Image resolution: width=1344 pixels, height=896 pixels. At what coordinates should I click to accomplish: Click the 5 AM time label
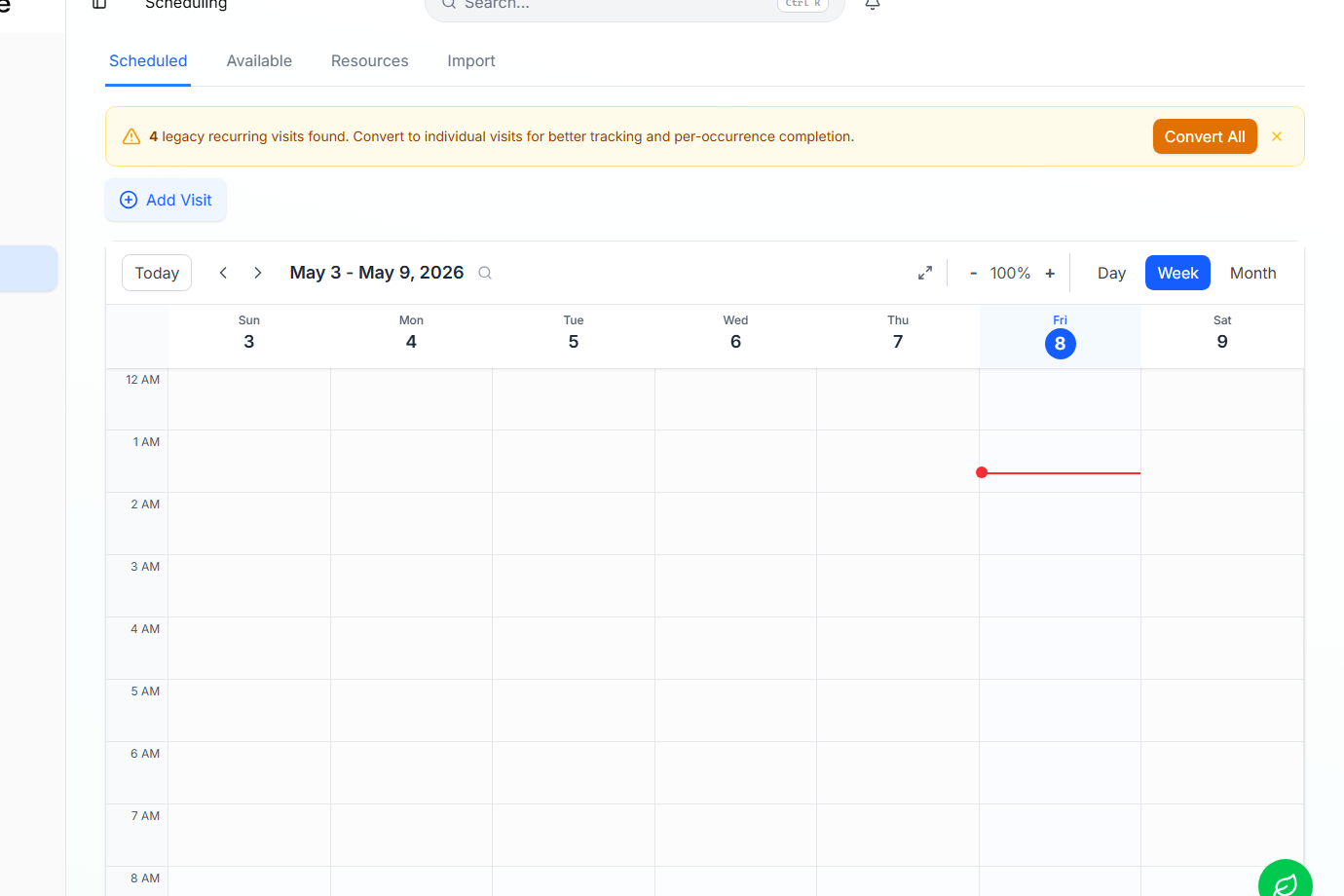point(145,691)
